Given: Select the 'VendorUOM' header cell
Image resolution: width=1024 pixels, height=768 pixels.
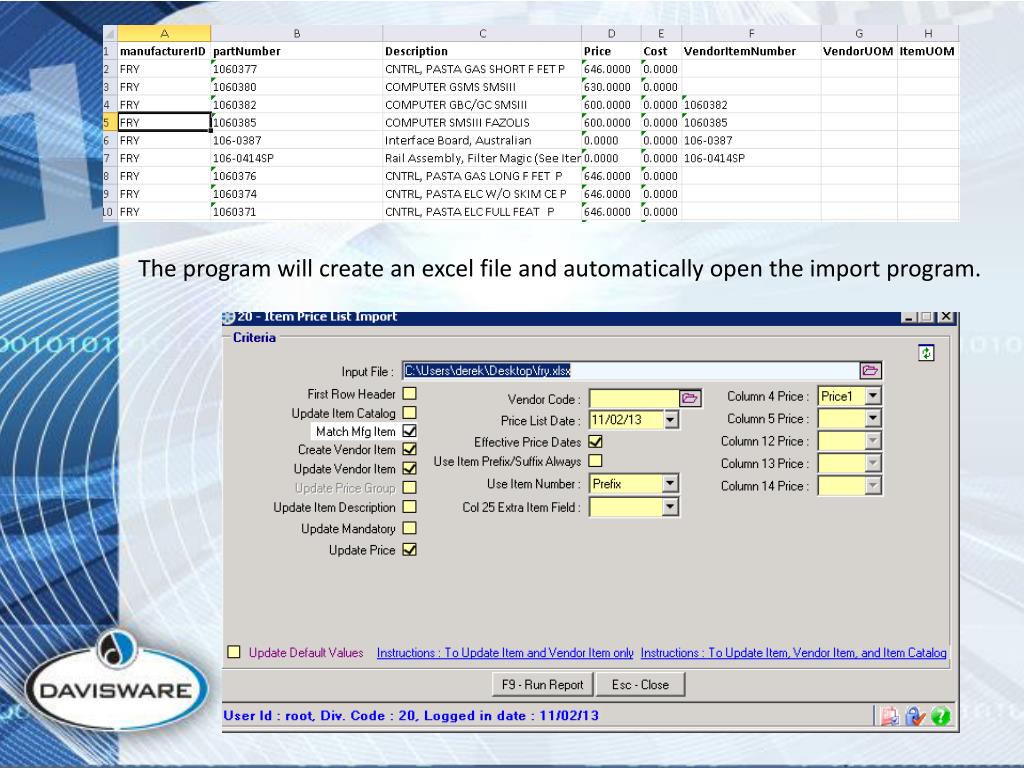Looking at the screenshot, I should 859,51.
